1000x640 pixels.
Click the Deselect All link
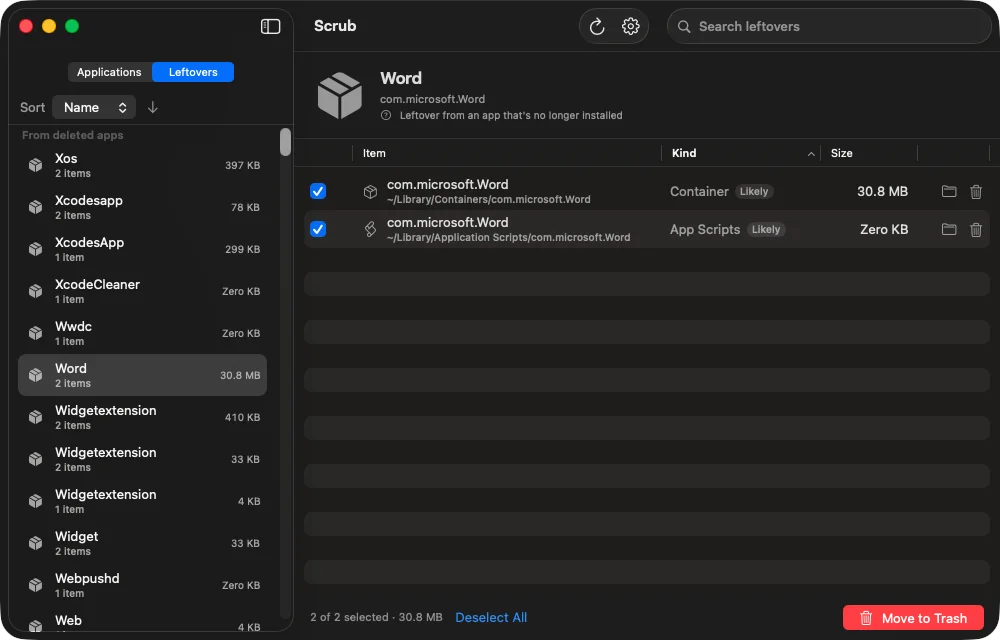[x=491, y=617]
